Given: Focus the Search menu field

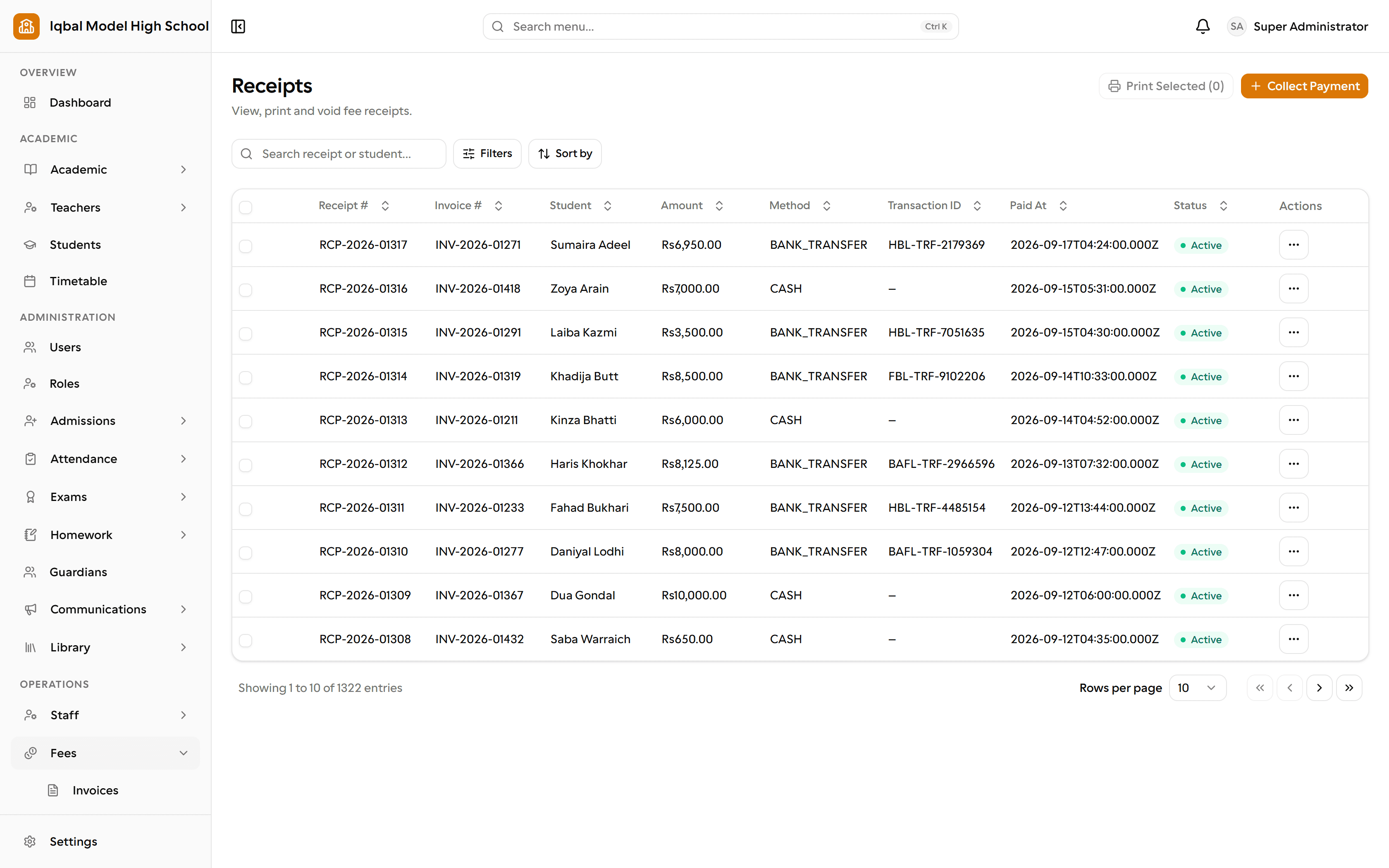Looking at the screenshot, I should tap(720, 26).
